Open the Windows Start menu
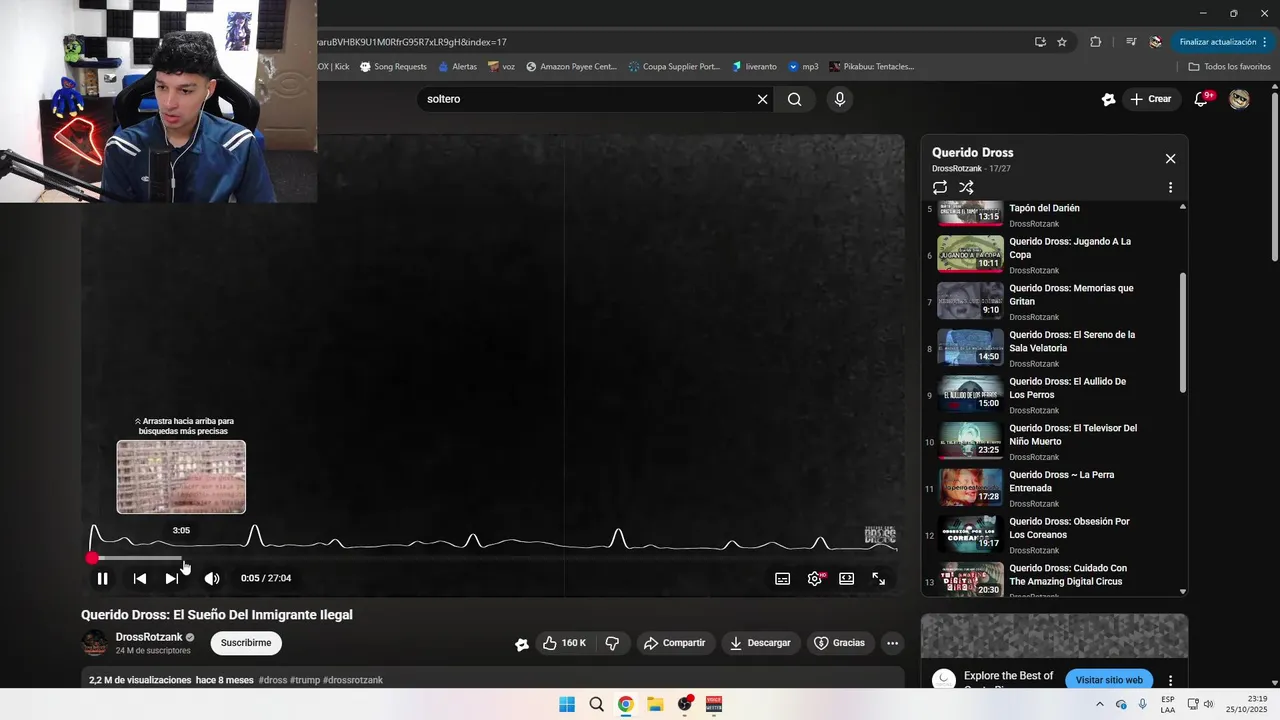Viewport: 1280px width, 720px height. point(567,704)
